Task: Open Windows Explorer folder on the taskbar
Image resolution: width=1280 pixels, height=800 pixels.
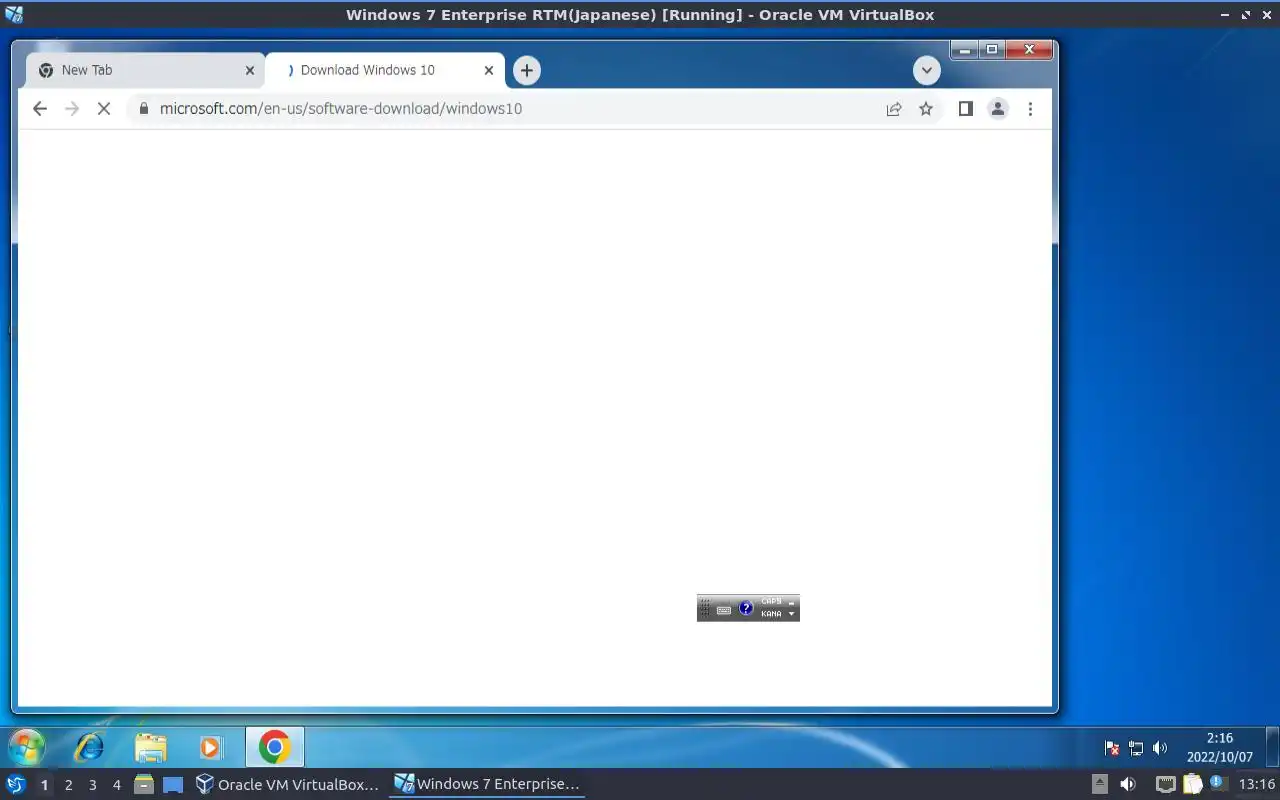Action: (151, 747)
